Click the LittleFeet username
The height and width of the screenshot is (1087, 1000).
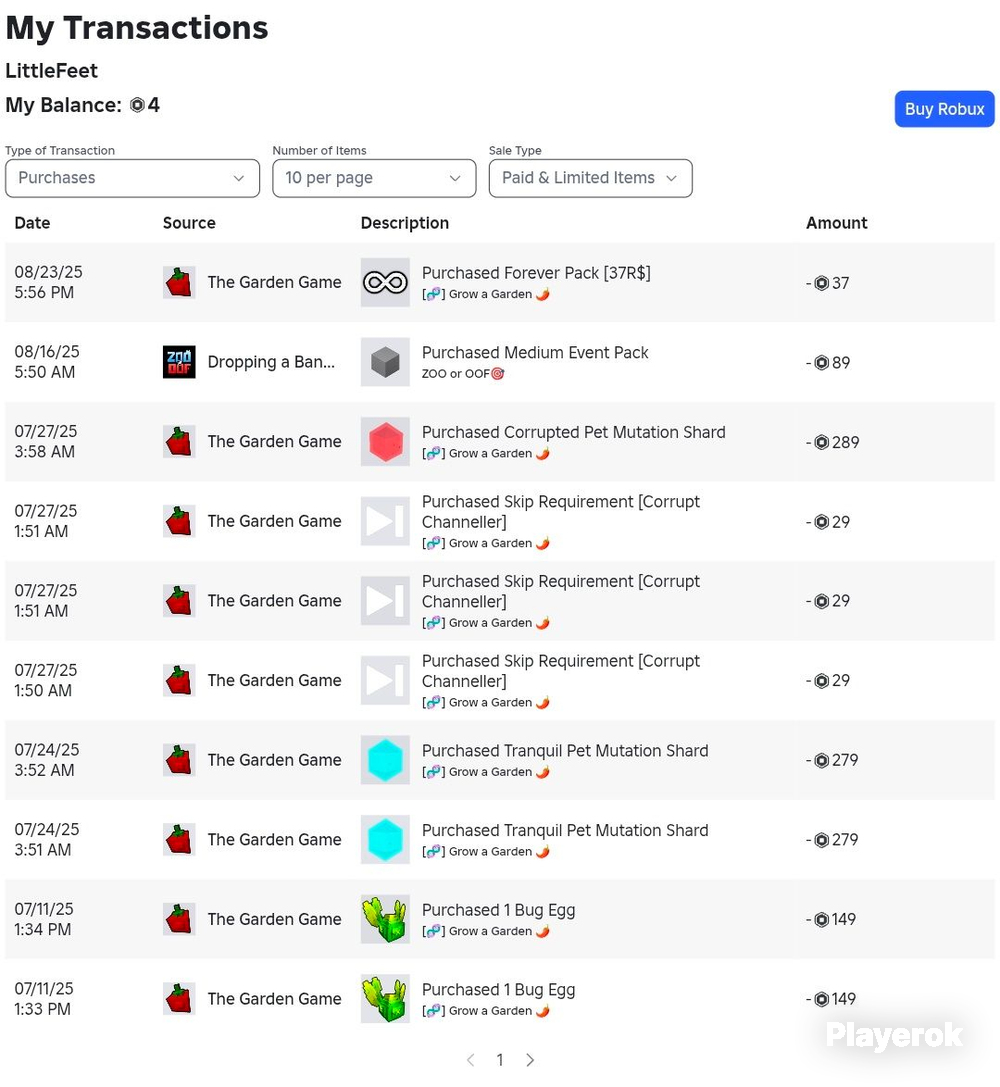coord(51,71)
